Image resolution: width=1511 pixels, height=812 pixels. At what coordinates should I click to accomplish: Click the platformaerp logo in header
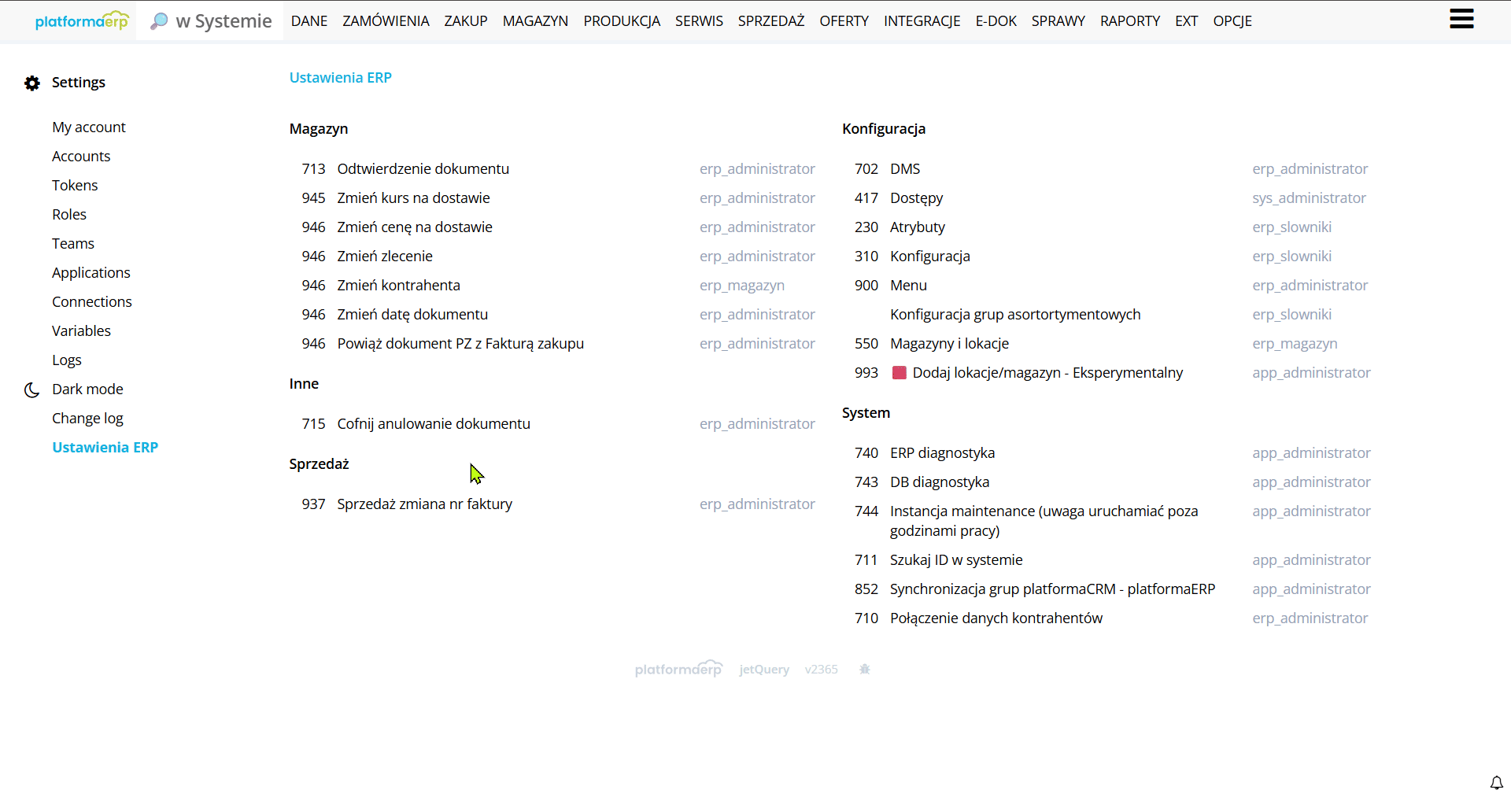click(x=81, y=21)
